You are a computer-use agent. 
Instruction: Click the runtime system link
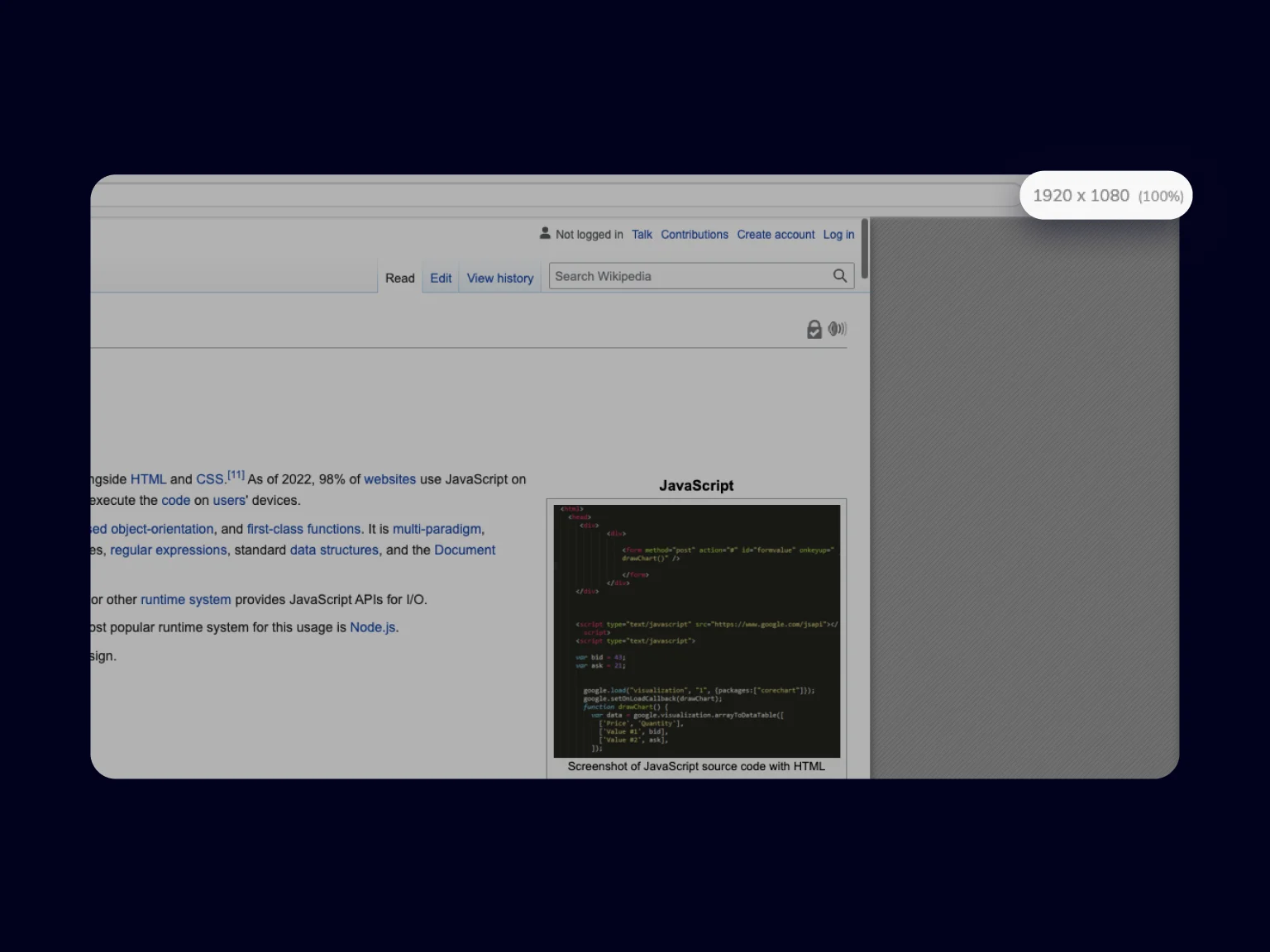(185, 599)
